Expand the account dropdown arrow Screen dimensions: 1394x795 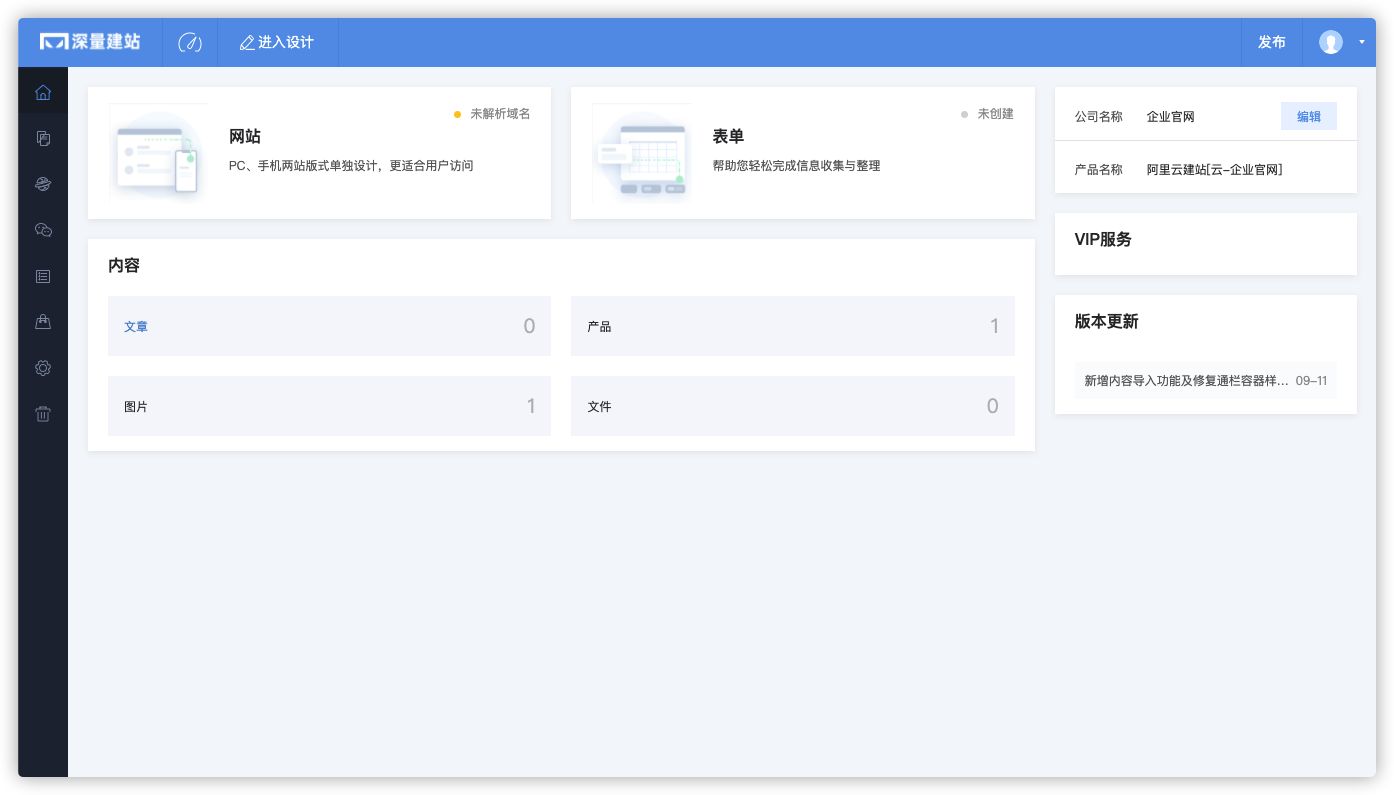[x=1362, y=42]
